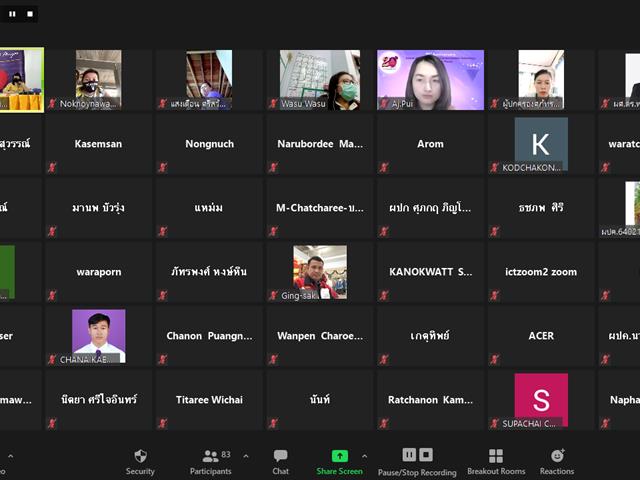Select the Wasu Wasu video thumbnail
Viewport: 640px width, 480px height.
pyautogui.click(x=320, y=80)
